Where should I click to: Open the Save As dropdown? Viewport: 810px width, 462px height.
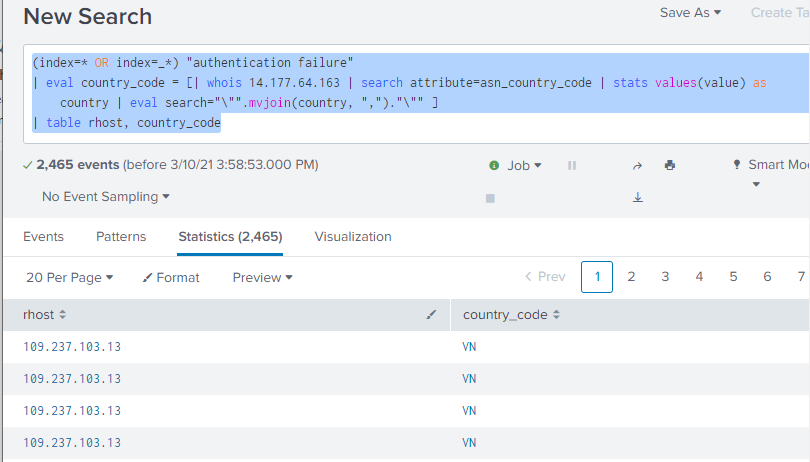click(x=690, y=13)
